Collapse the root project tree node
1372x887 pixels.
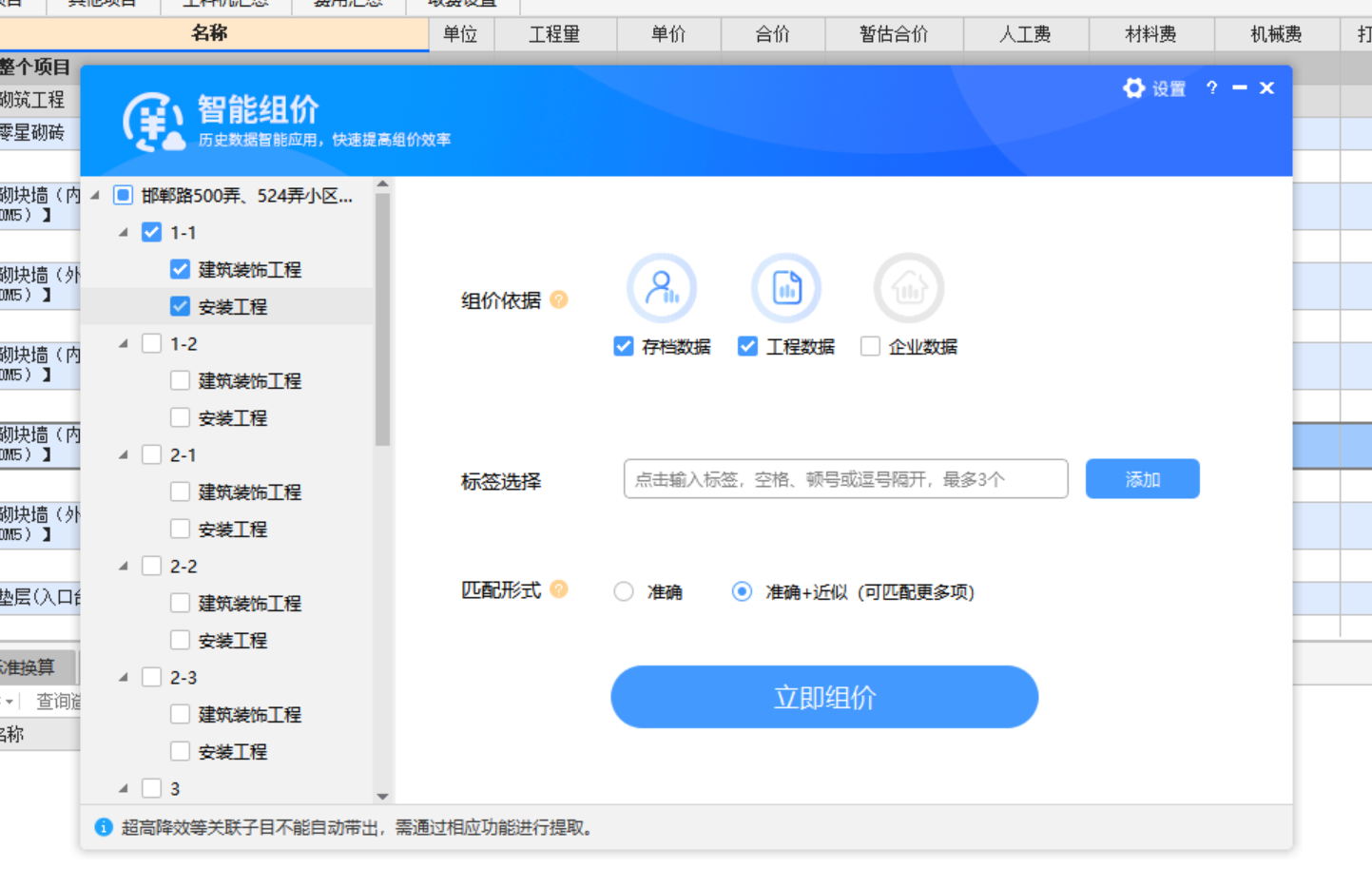click(x=95, y=196)
